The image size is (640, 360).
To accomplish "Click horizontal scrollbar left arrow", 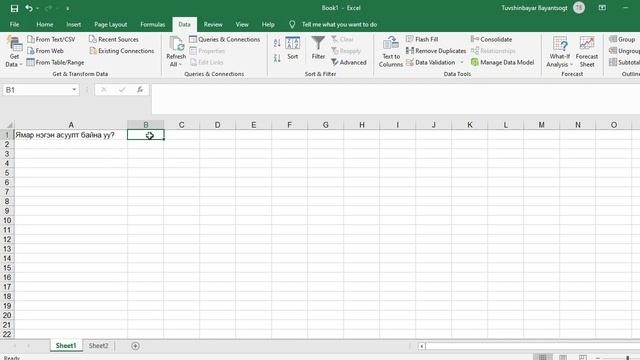I will click(421, 346).
